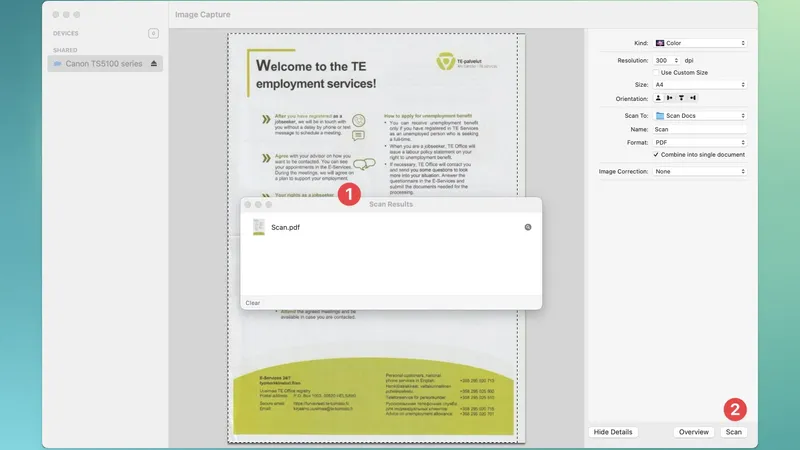Click the Scan Docs folder icon

pyautogui.click(x=660, y=116)
